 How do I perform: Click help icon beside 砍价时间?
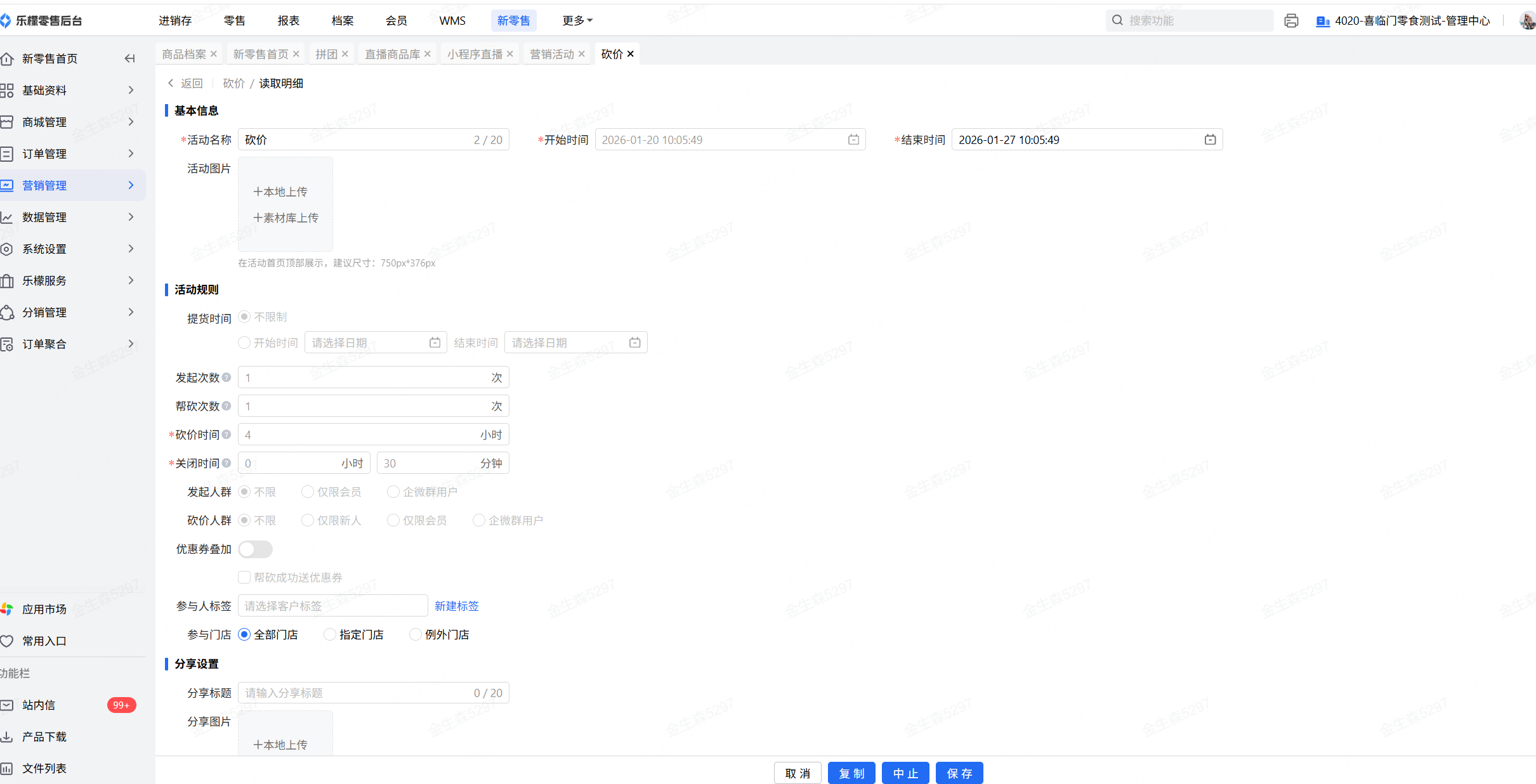(226, 434)
